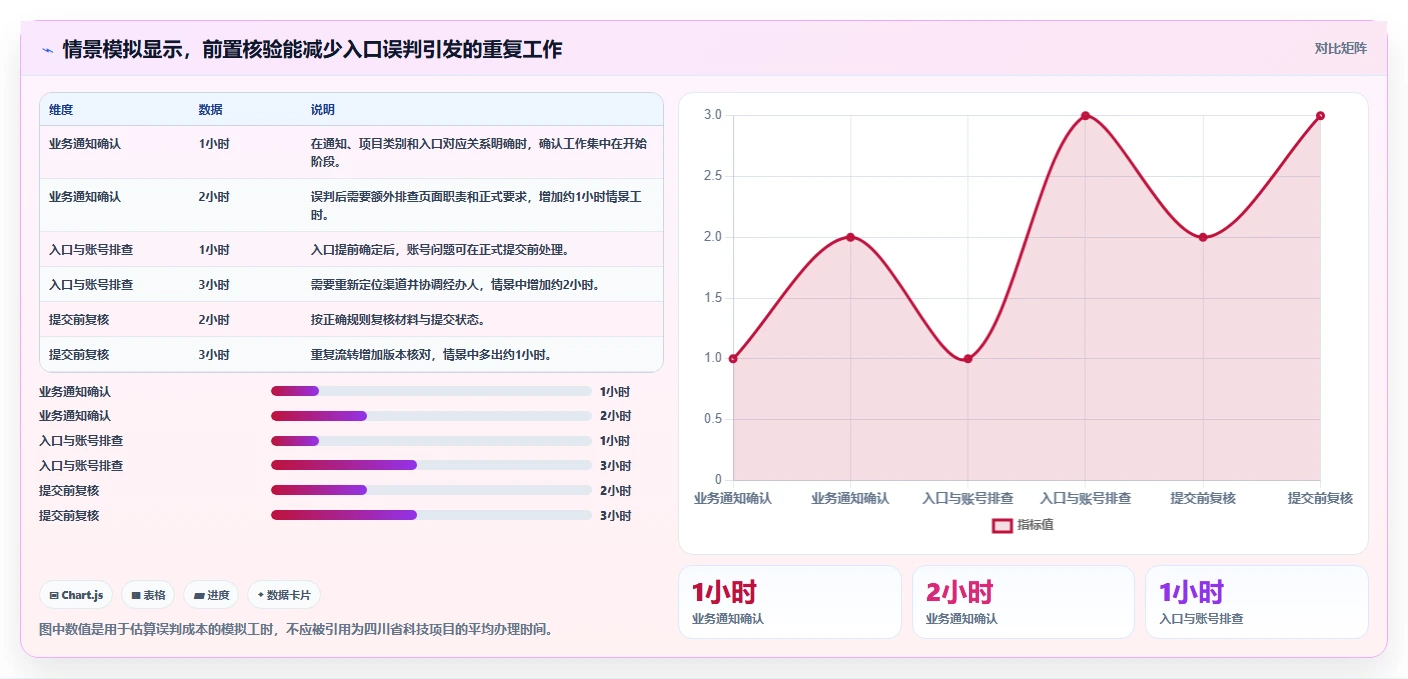Click the description 入口提前确定后，账号问题可在正式提交前处理

tap(440, 250)
